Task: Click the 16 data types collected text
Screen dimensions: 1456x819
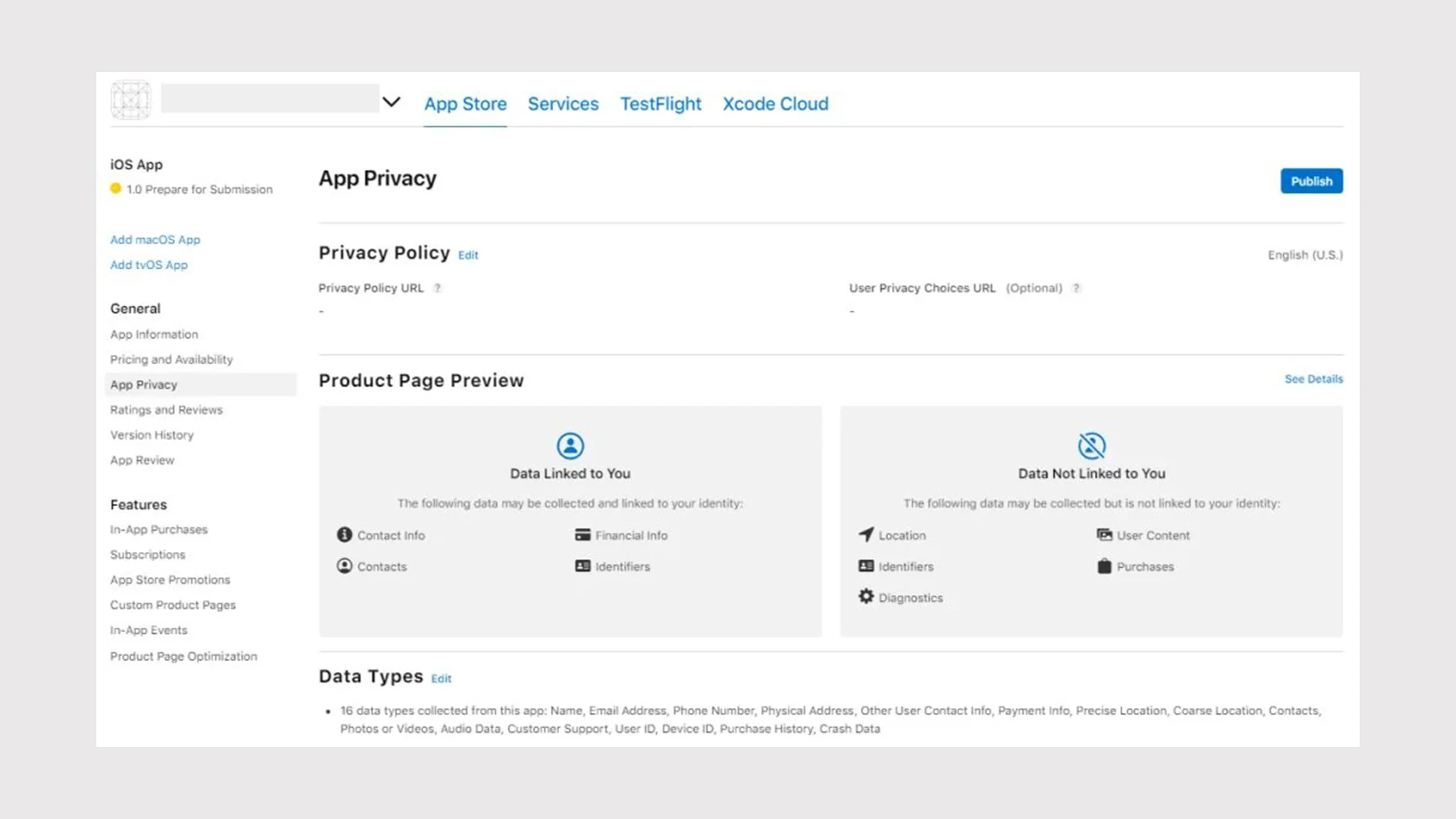Action: coord(830,720)
